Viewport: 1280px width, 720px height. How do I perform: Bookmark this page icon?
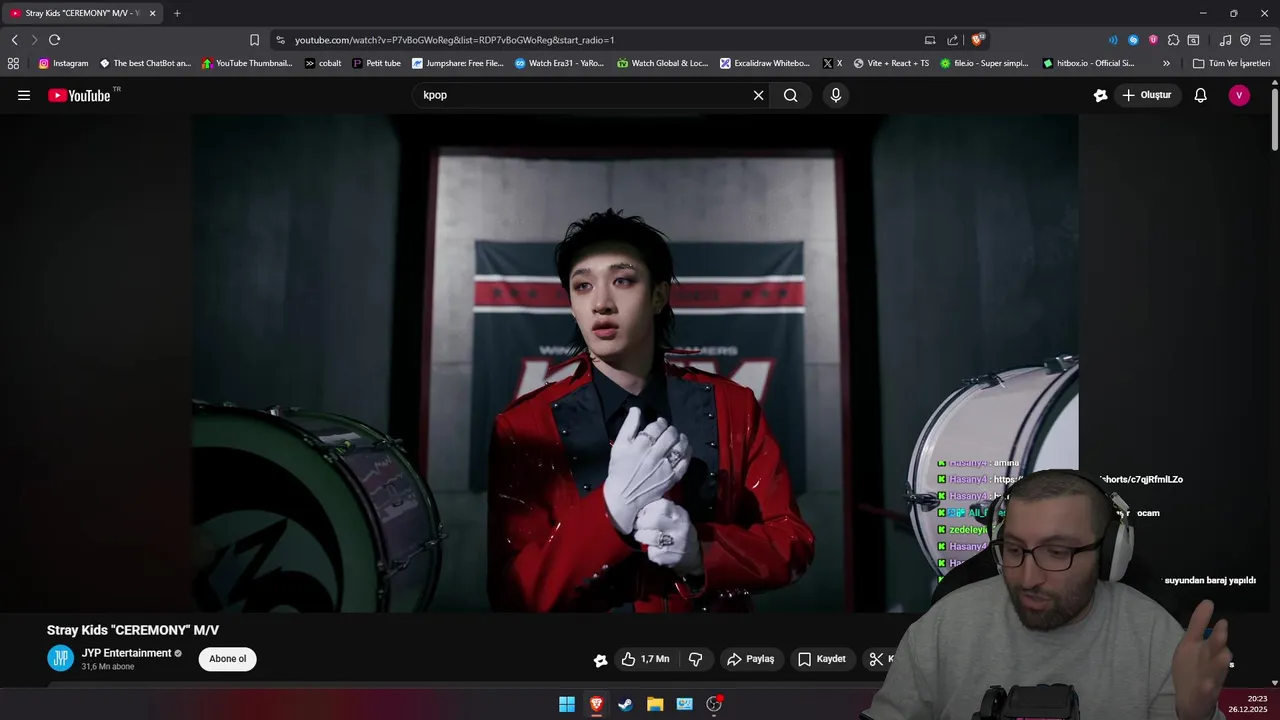tap(254, 40)
